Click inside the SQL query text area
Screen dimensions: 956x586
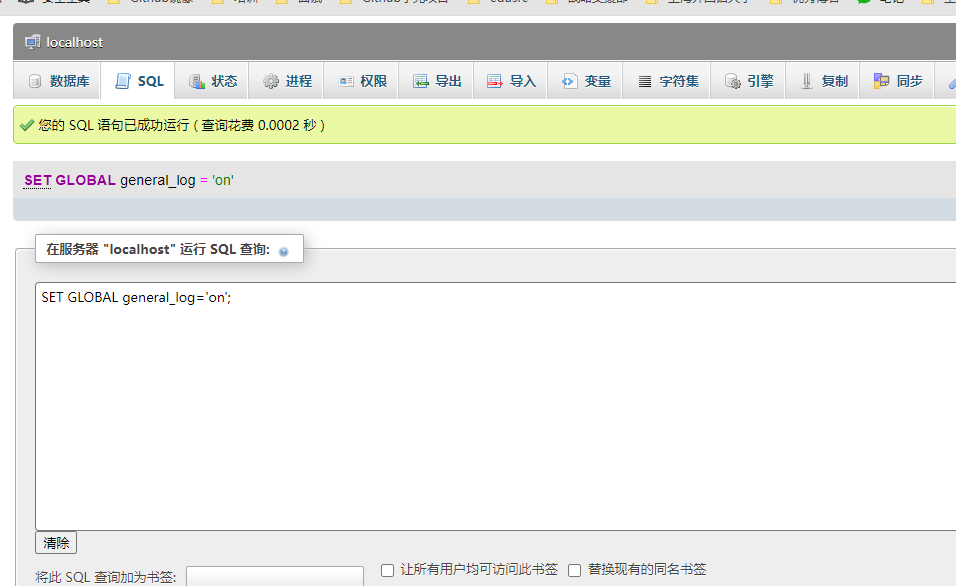(495, 406)
